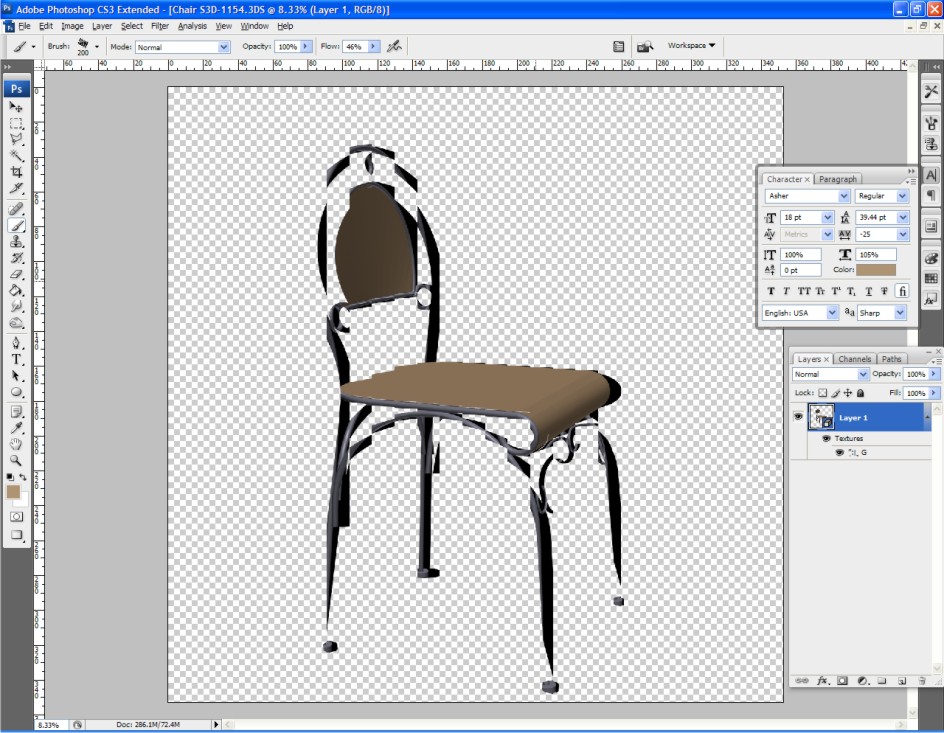Viewport: 944px width, 733px height.
Task: Select the Clone Stamp tool
Action: point(16,241)
